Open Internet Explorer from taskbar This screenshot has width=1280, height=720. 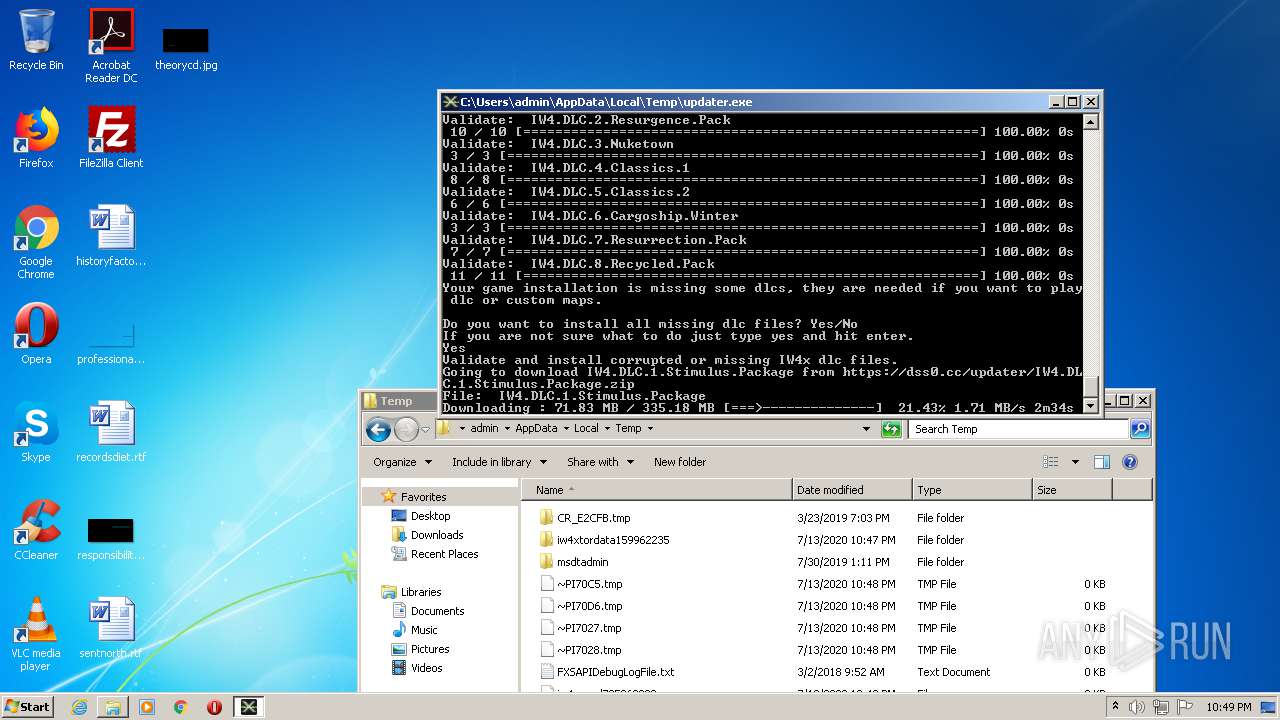tap(79, 707)
